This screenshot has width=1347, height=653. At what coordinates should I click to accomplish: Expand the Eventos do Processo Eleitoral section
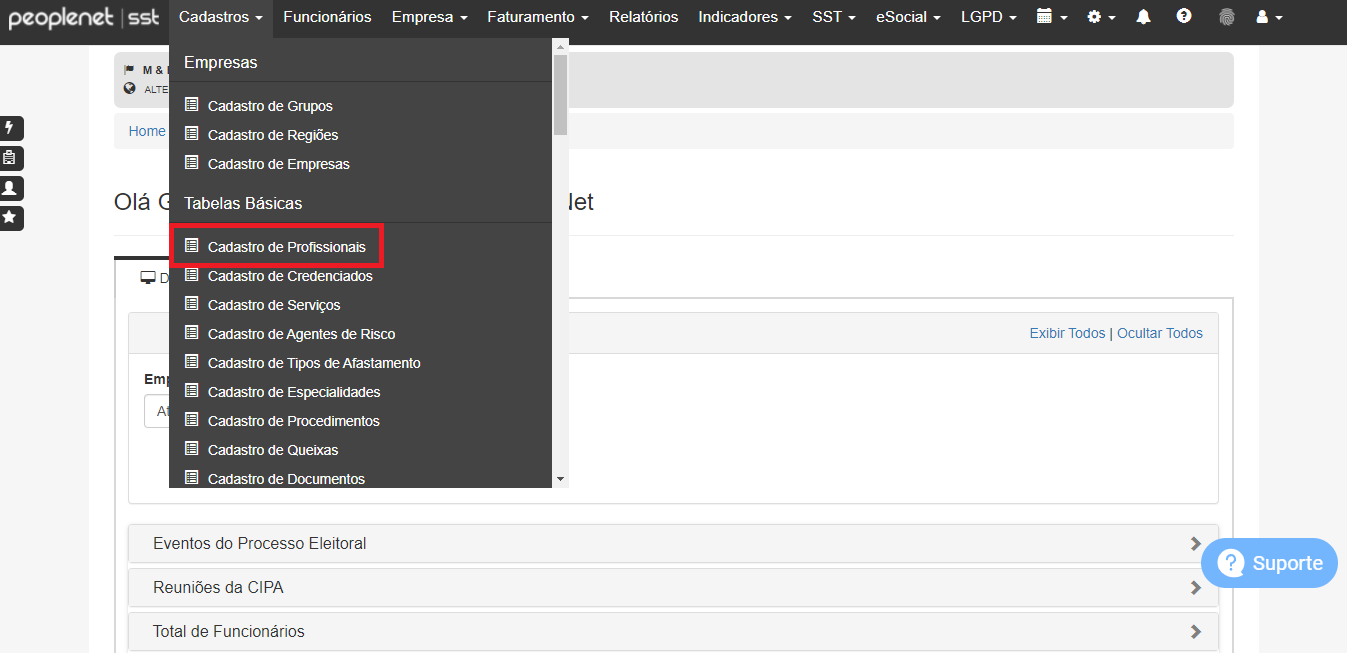coord(672,543)
